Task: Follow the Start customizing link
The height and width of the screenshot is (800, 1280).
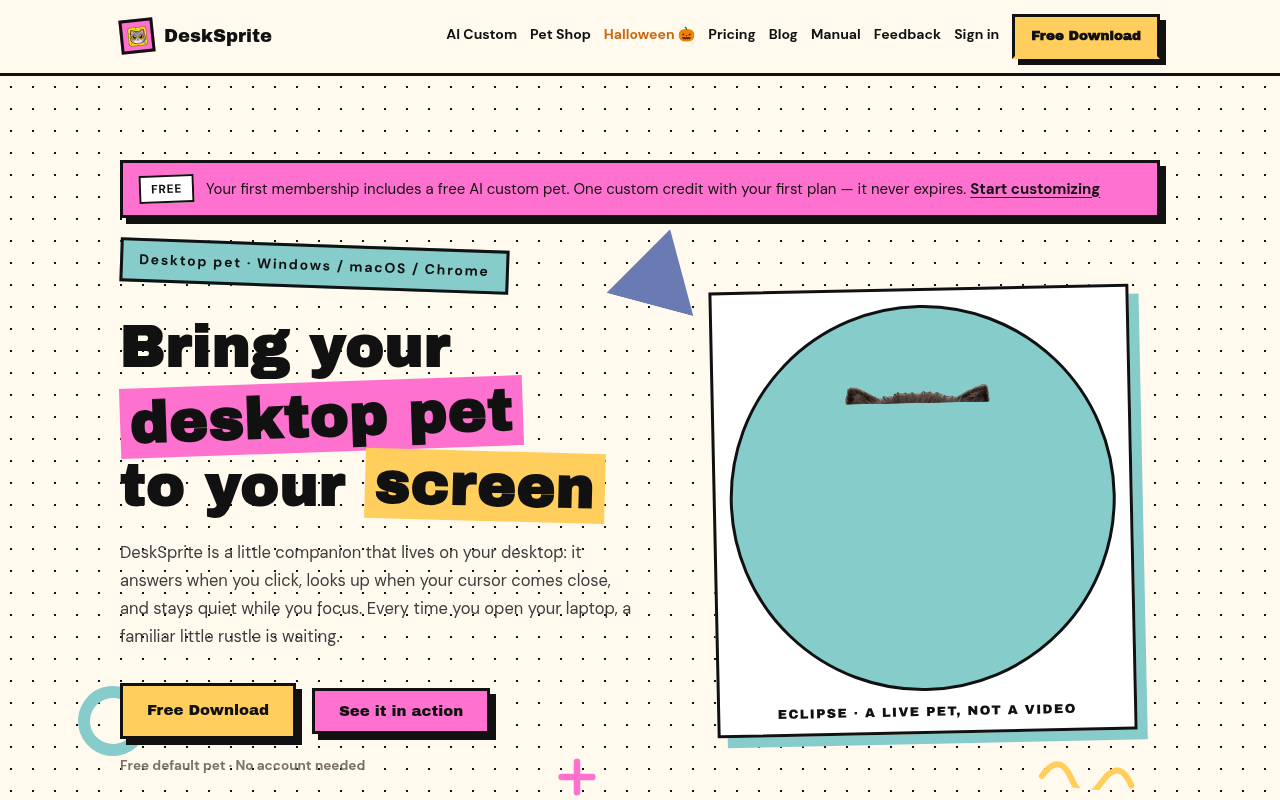Action: [x=1035, y=189]
